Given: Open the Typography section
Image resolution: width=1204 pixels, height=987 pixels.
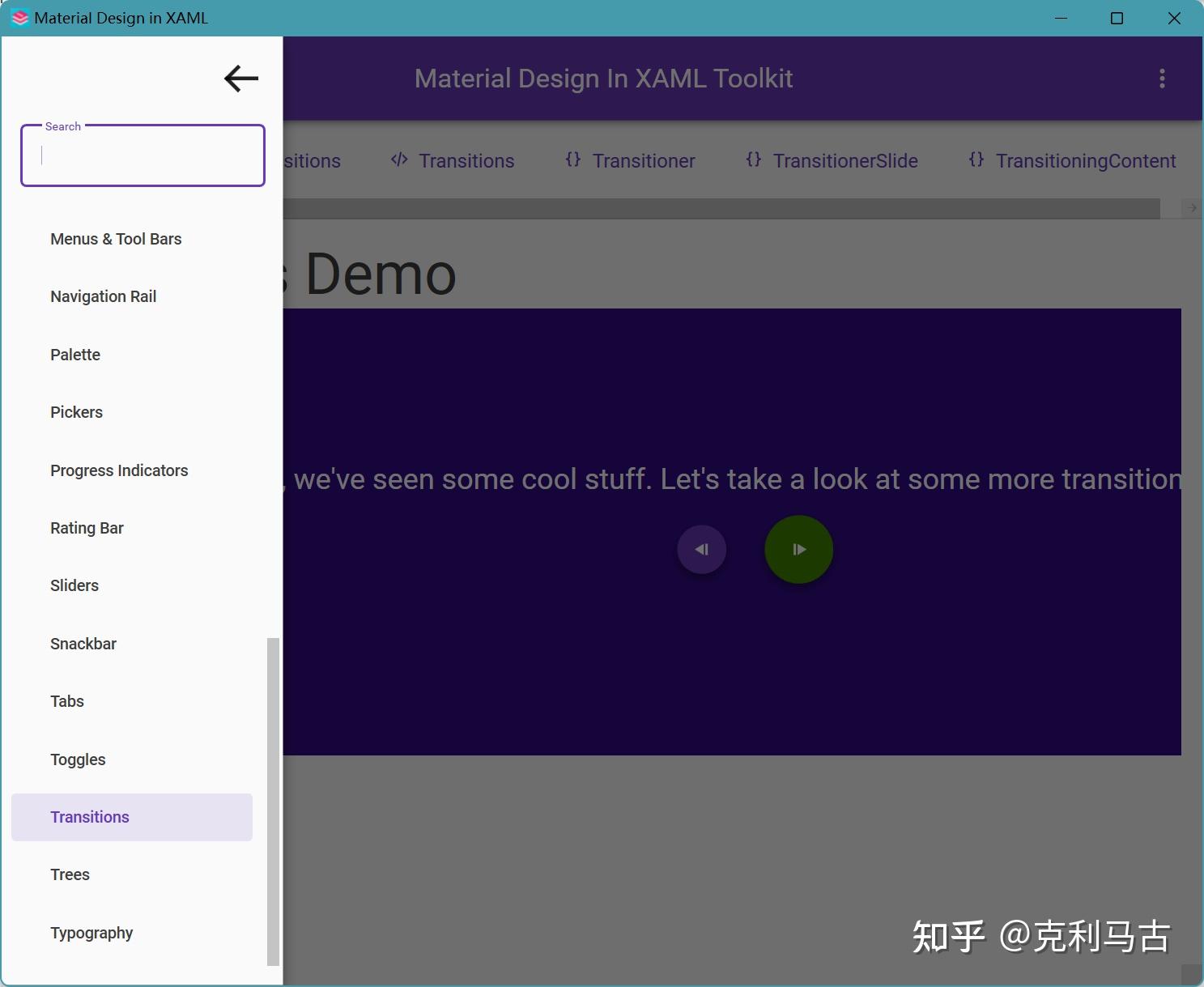Looking at the screenshot, I should click(x=91, y=933).
